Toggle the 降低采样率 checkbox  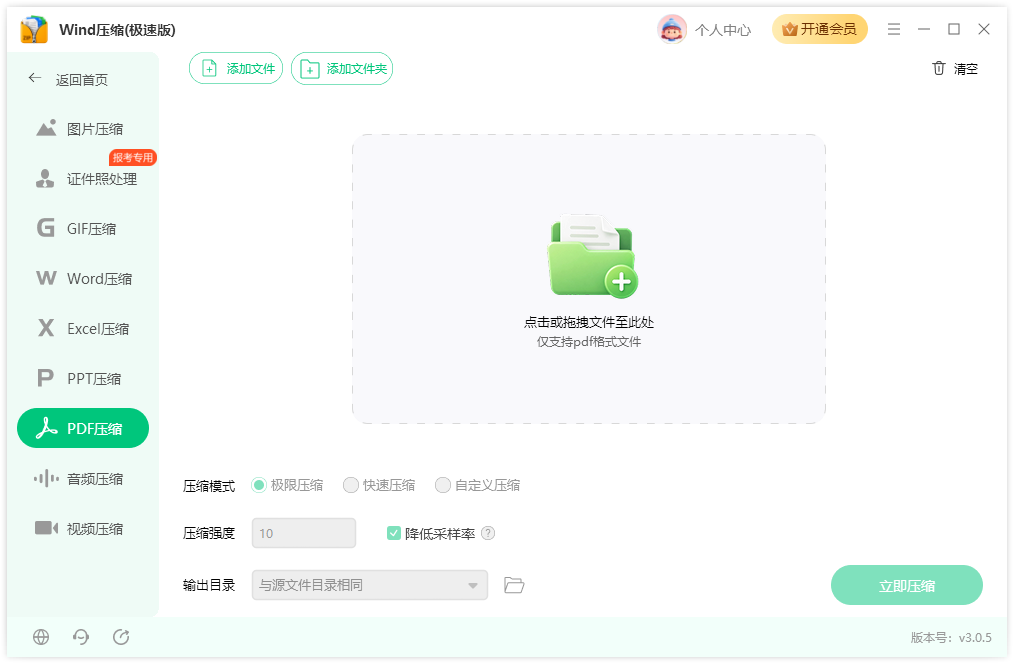point(393,533)
